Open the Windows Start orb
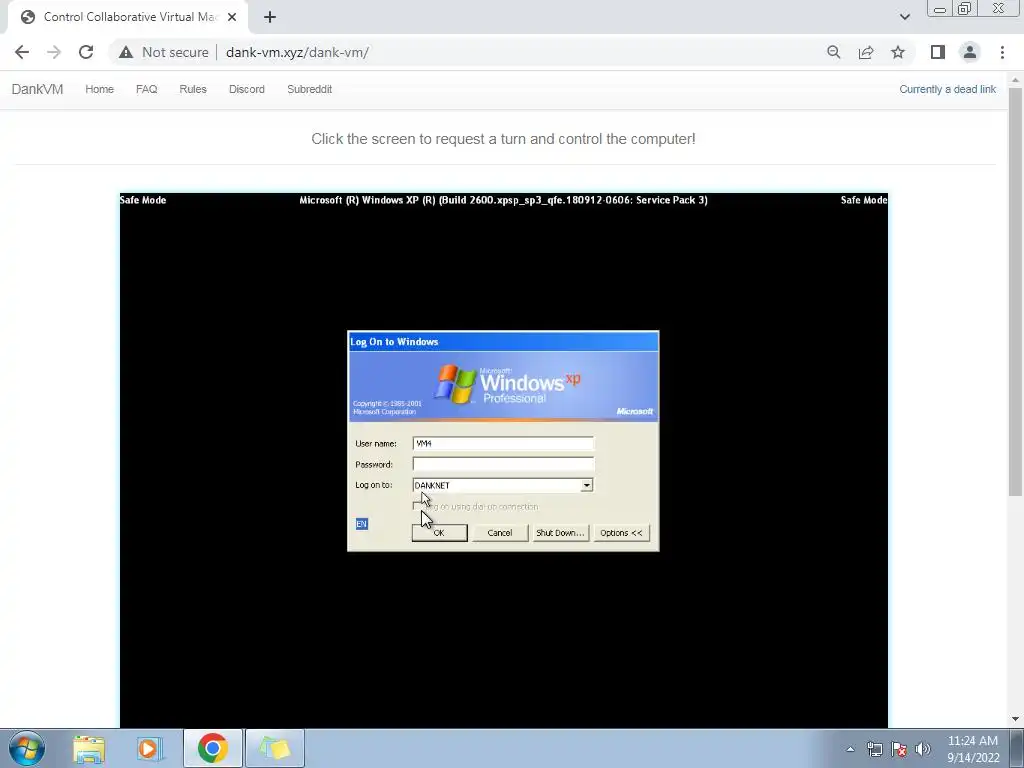 click(27, 748)
